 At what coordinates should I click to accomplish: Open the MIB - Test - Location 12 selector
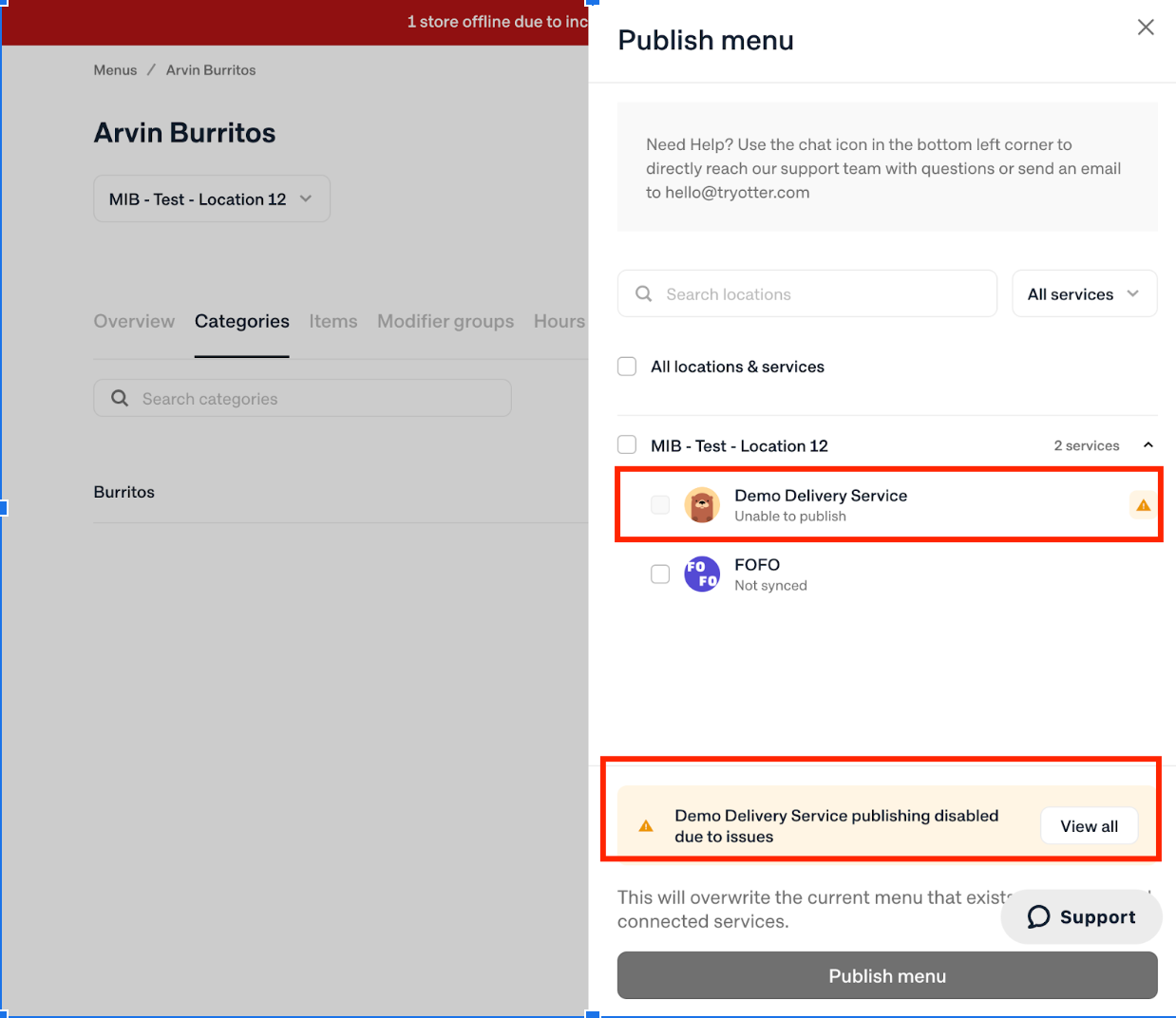coord(212,198)
